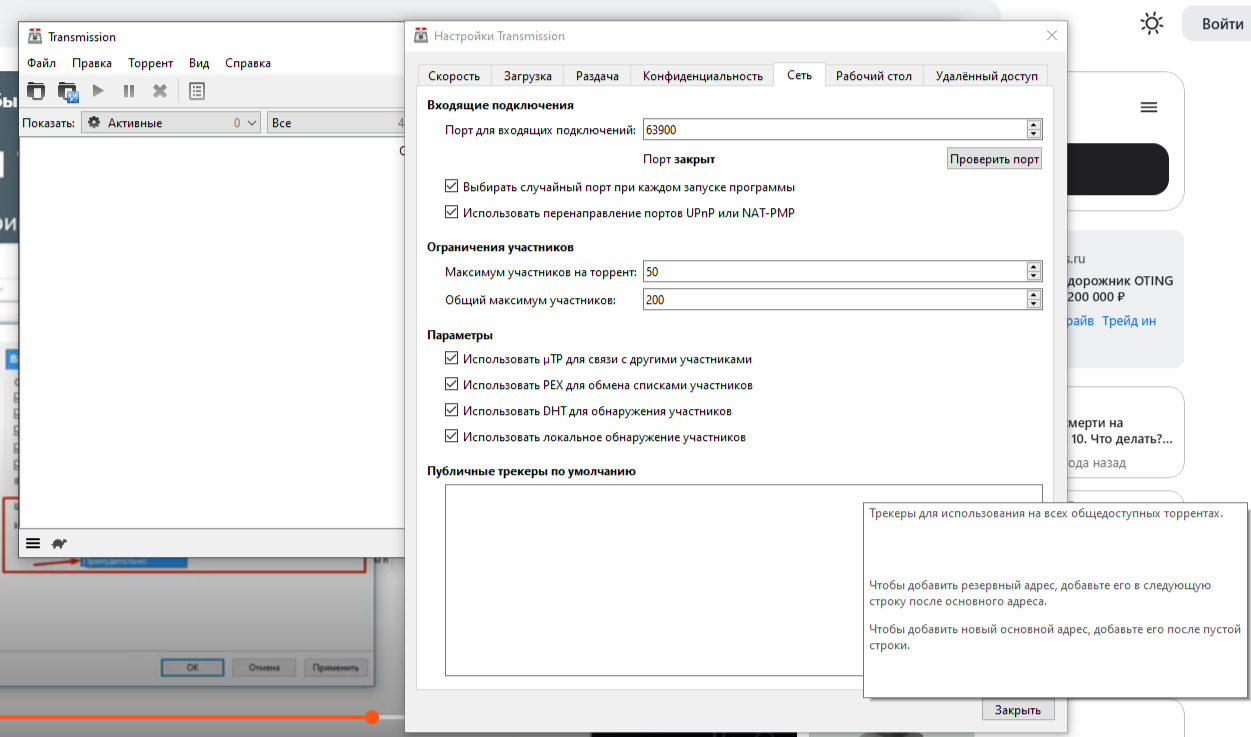Click the Порт закрыт status text
Viewport: 1251px width, 737px height.
coord(679,159)
